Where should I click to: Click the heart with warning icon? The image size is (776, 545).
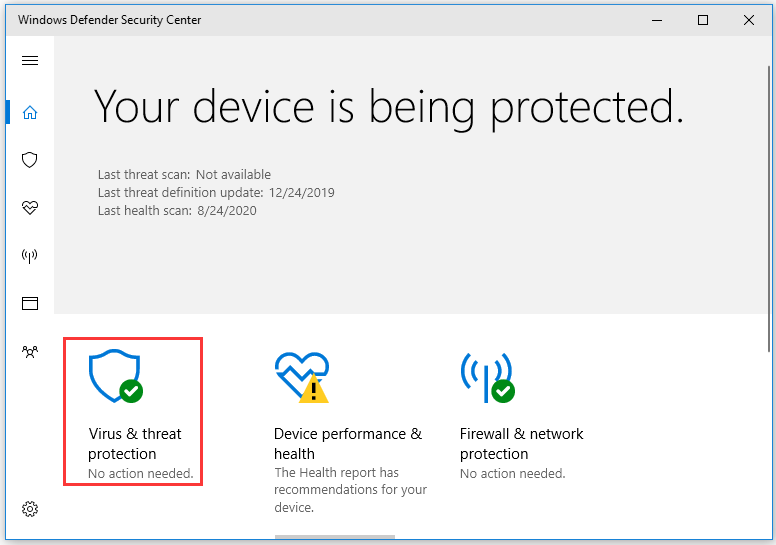click(302, 377)
